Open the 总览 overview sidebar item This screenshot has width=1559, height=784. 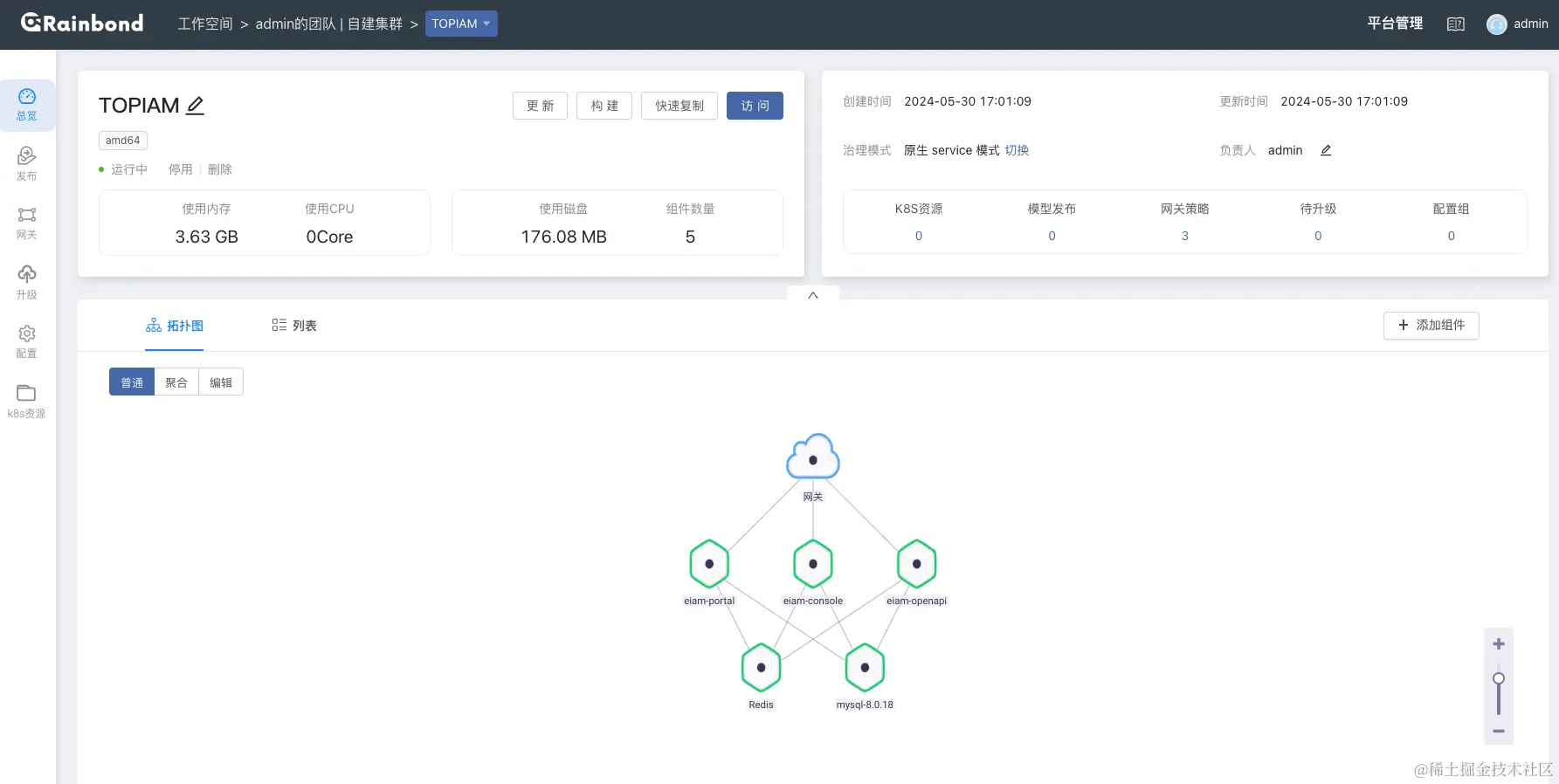click(x=27, y=105)
